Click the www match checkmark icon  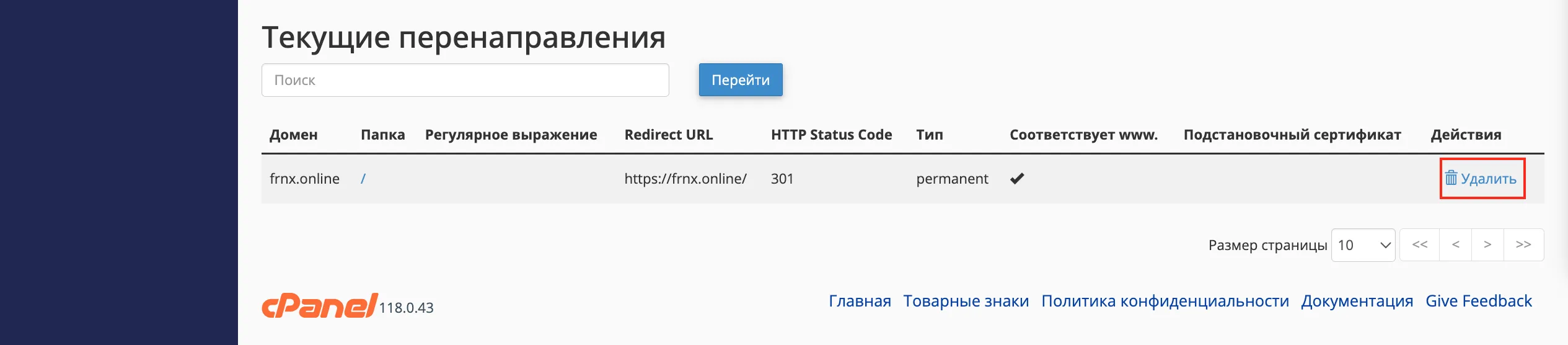coord(1017,179)
